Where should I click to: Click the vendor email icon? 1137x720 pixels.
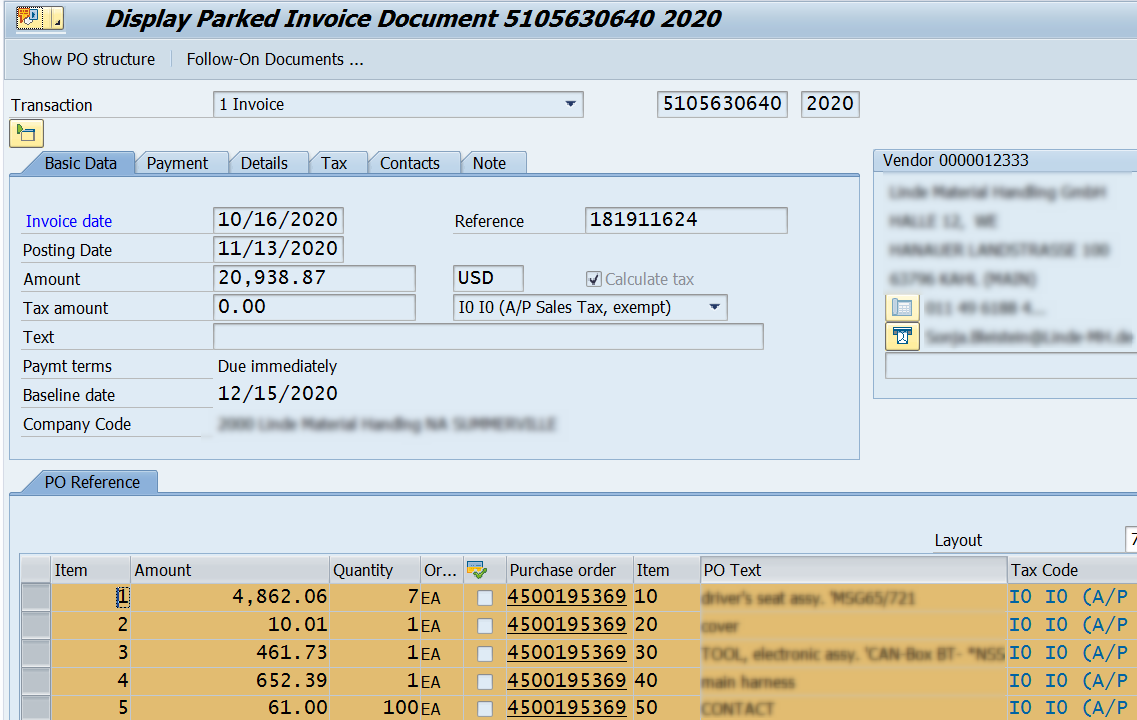coord(902,336)
